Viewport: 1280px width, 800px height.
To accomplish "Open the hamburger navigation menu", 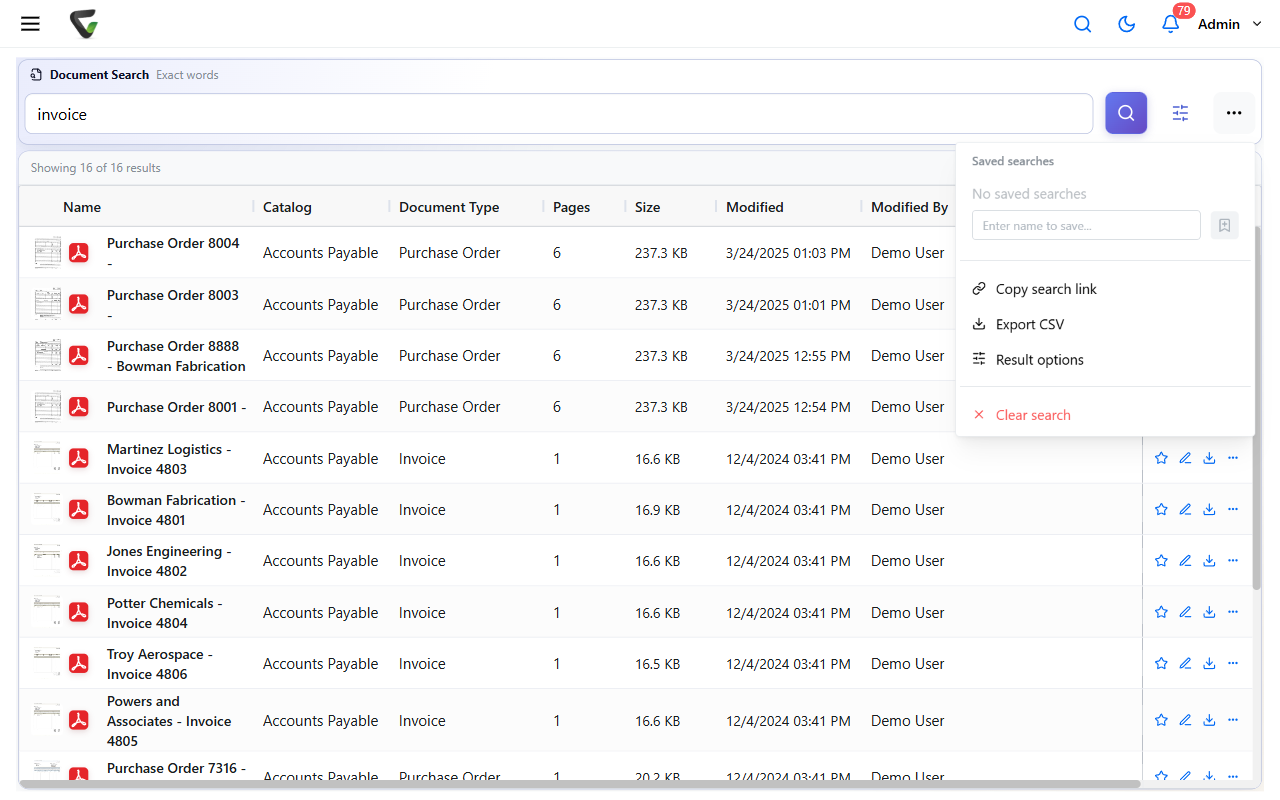I will (x=30, y=24).
